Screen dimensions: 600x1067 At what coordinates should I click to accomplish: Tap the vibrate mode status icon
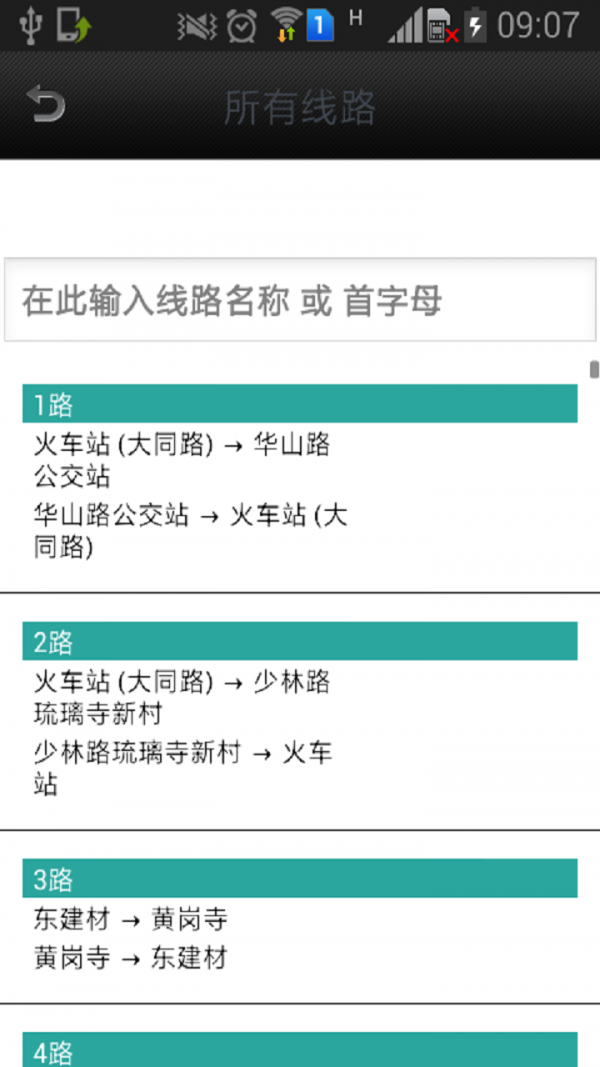197,26
